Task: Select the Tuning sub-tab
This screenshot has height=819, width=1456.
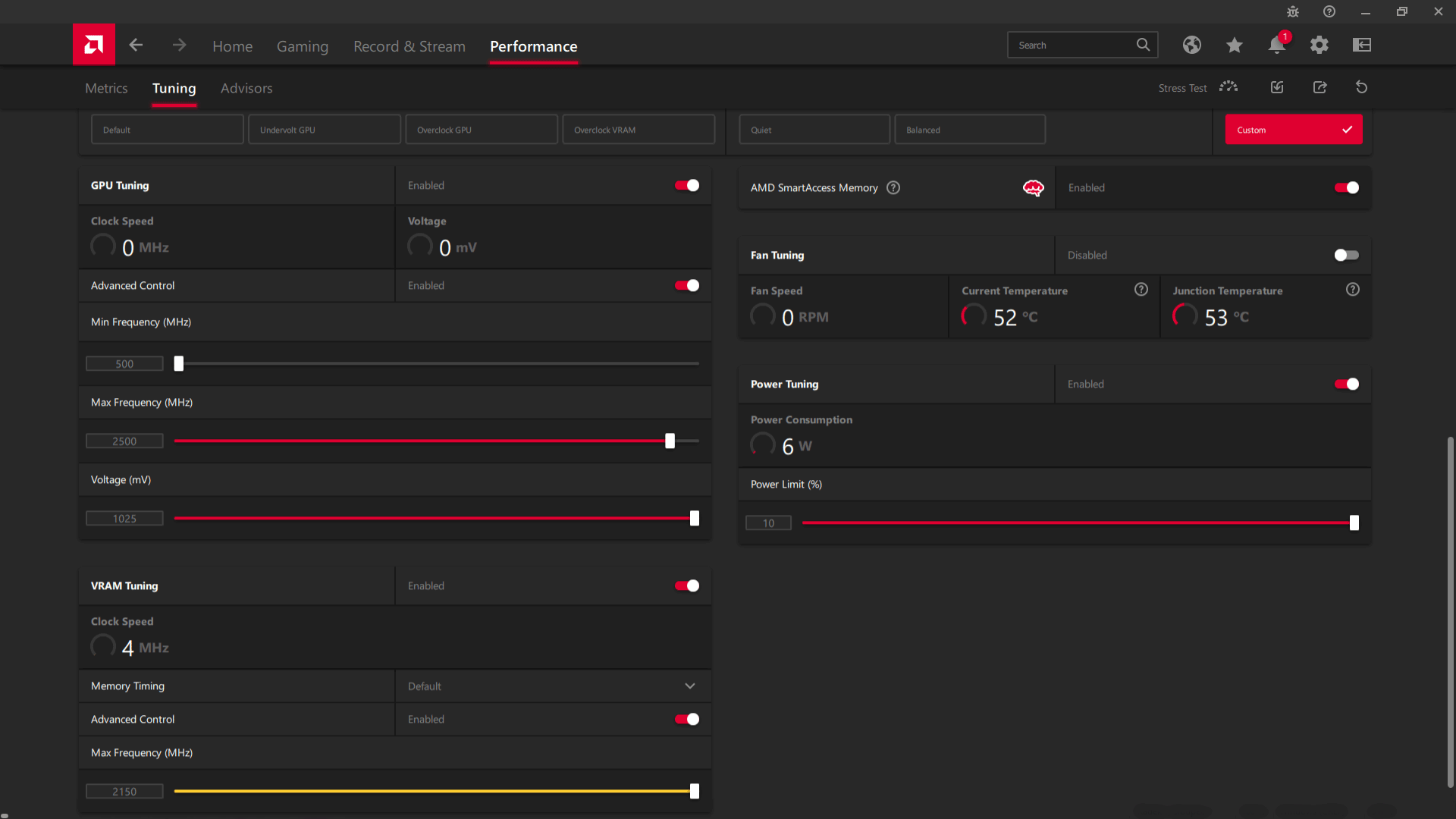Action: point(174,89)
